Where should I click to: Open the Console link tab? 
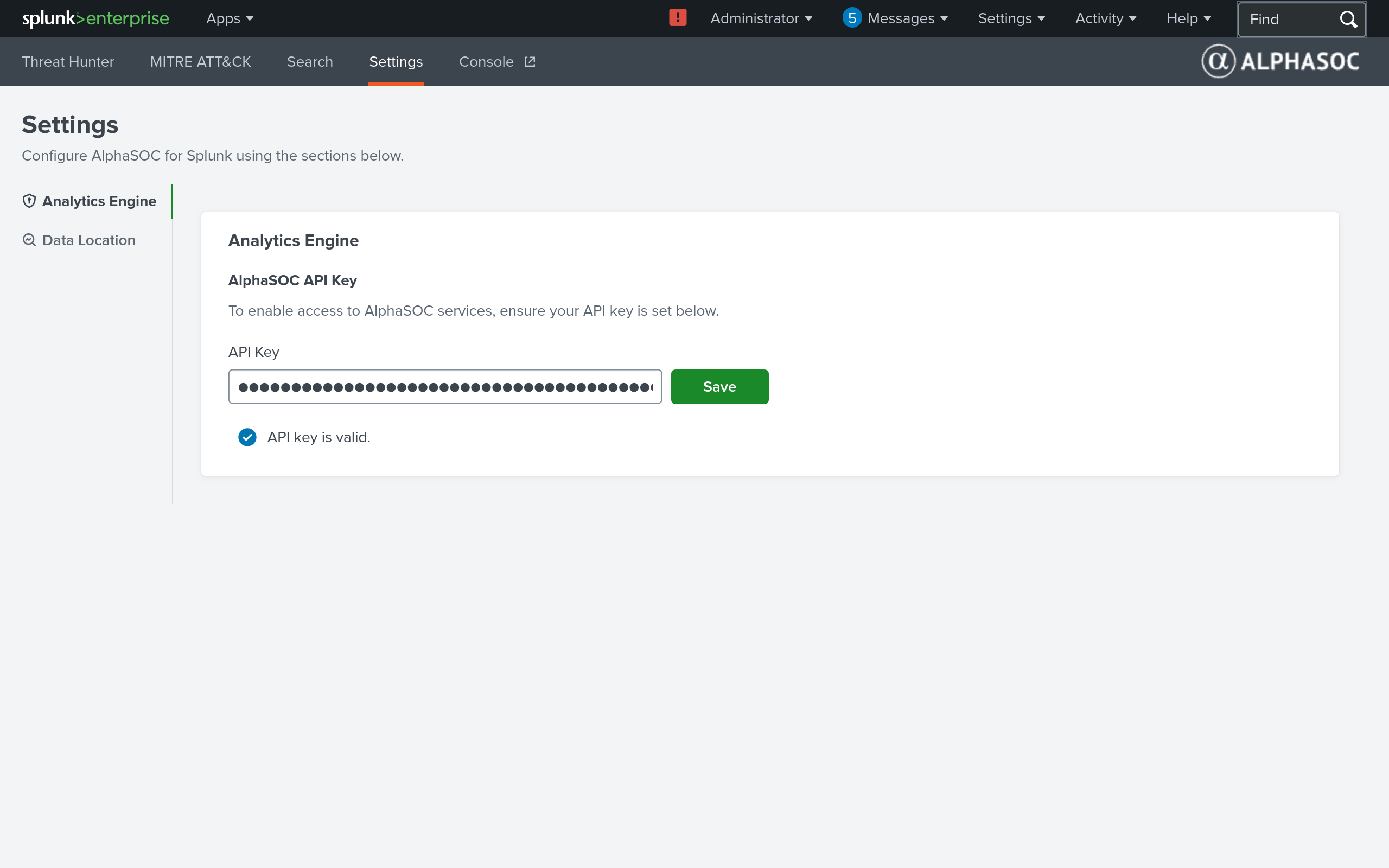coord(497,61)
